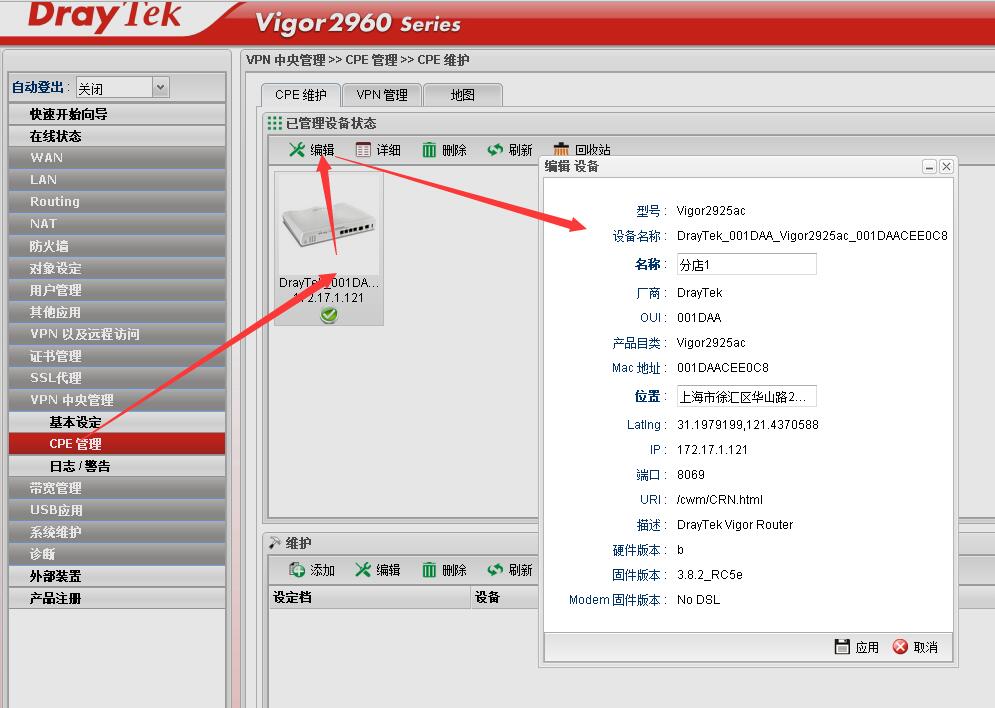Expand the 防火墙 menu
Viewport: 995px width, 708px height.
[x=117, y=246]
